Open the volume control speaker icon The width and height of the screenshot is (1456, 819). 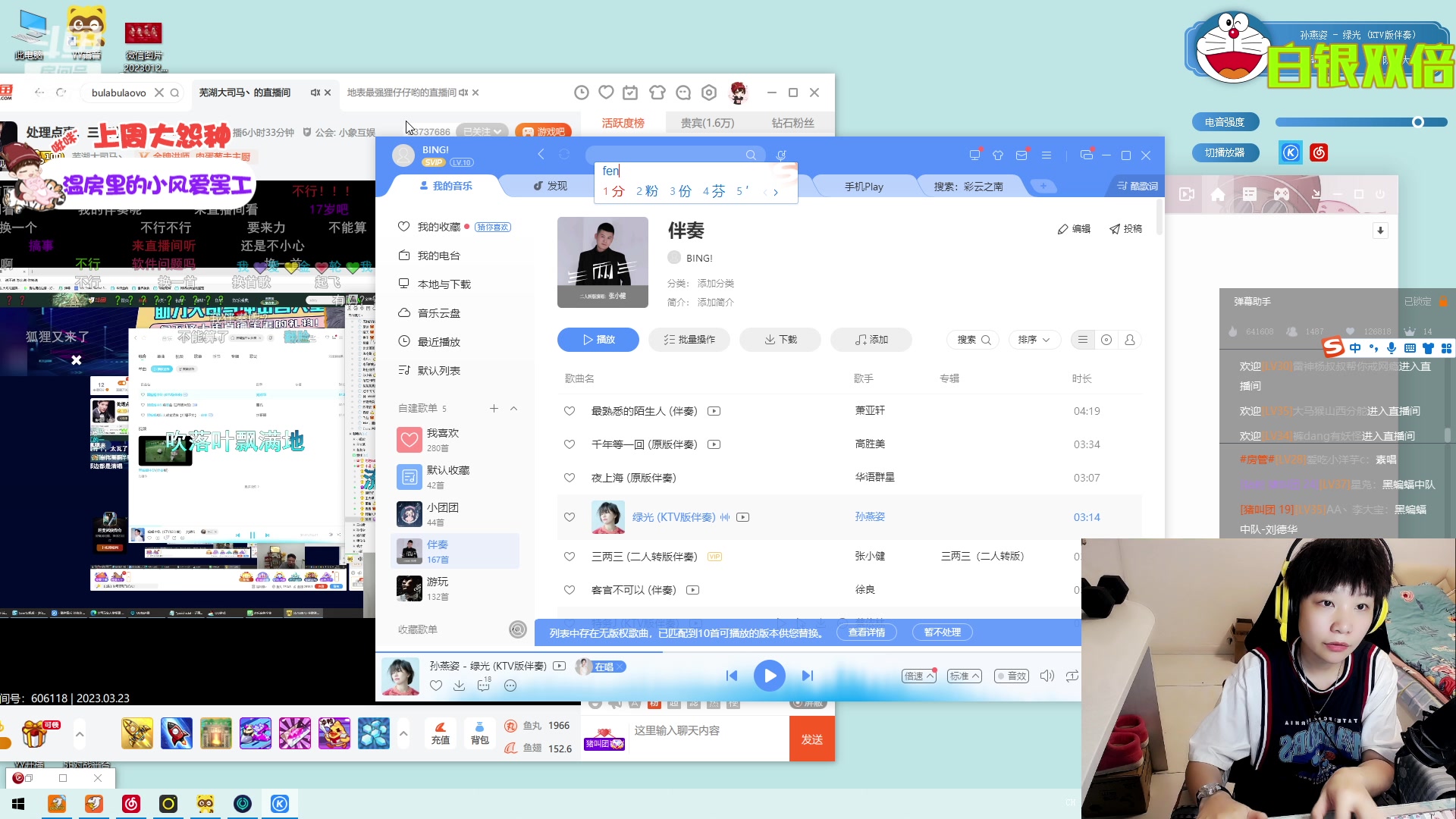(1047, 676)
